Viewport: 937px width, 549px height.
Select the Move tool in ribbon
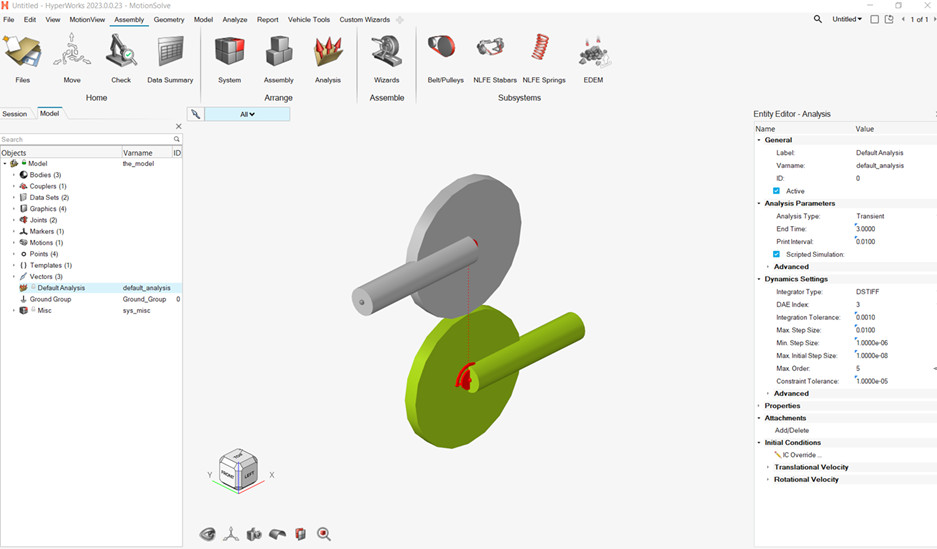click(72, 51)
